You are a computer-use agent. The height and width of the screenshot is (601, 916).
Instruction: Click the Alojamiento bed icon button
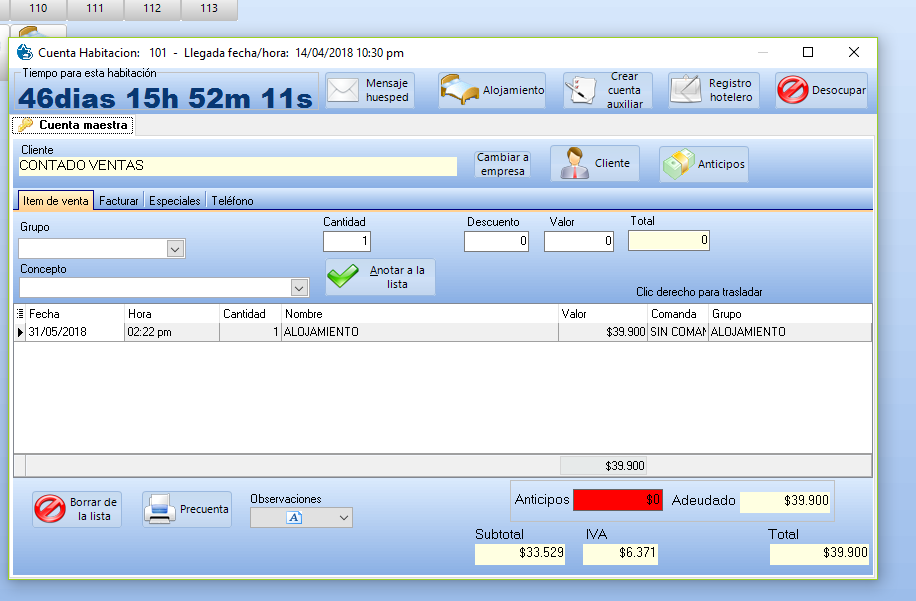tap(492, 90)
